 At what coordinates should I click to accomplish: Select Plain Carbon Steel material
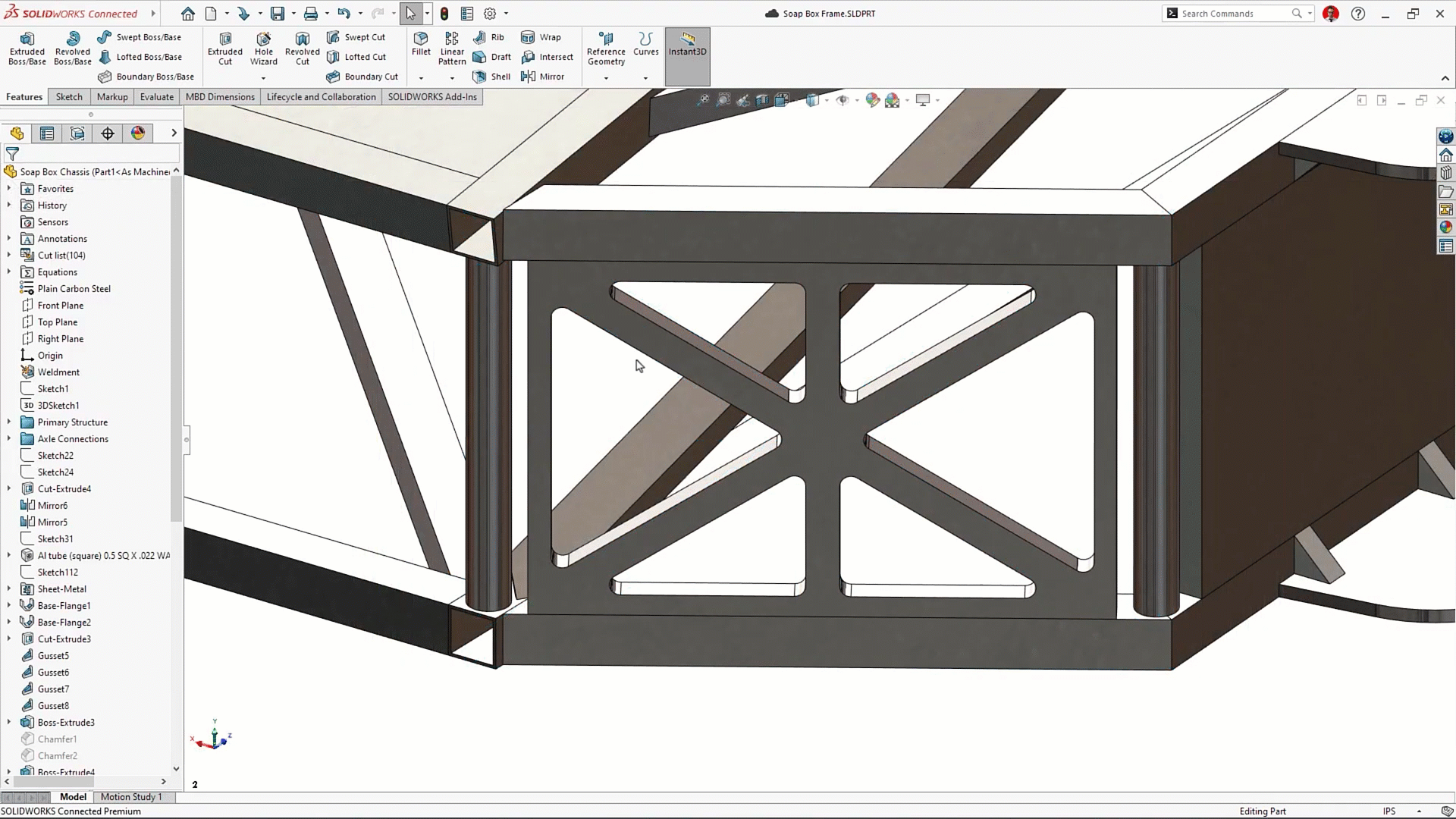click(65, 289)
